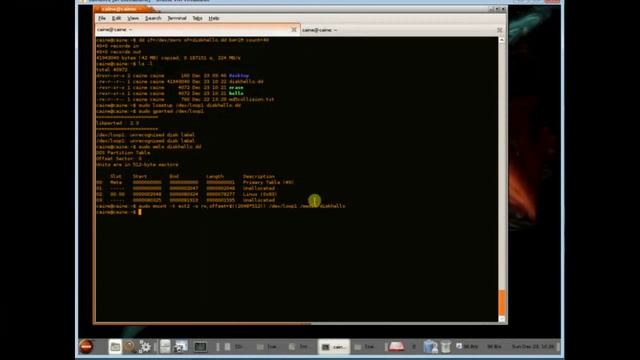The image size is (640, 360).
Task: Open the Help menu
Action: (214, 18)
